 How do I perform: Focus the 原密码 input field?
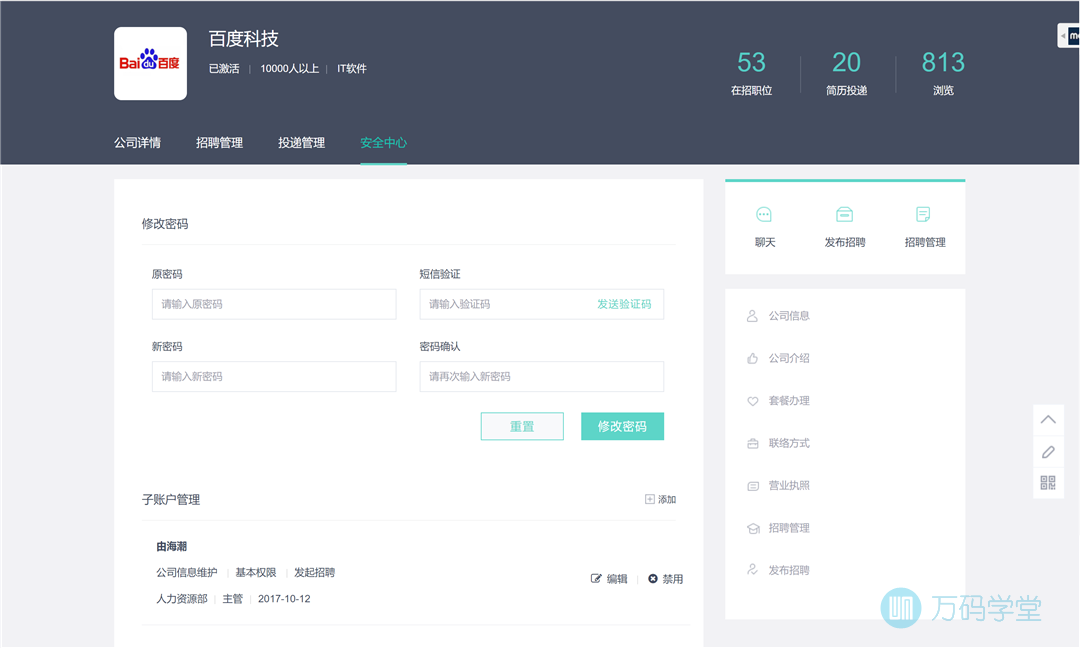[274, 304]
